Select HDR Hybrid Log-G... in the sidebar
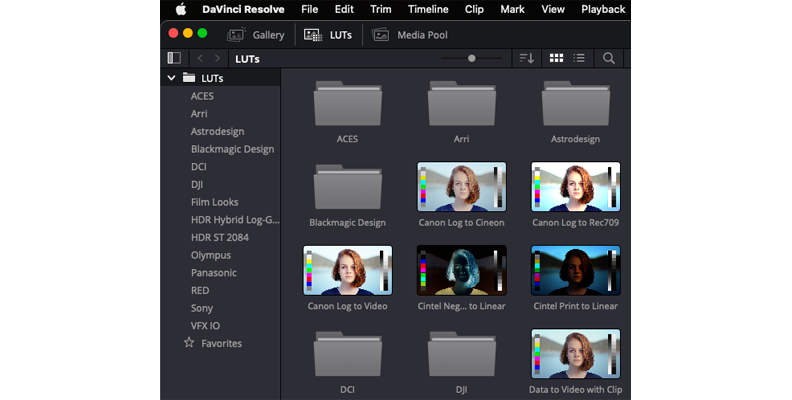This screenshot has width=792, height=400. click(x=235, y=220)
